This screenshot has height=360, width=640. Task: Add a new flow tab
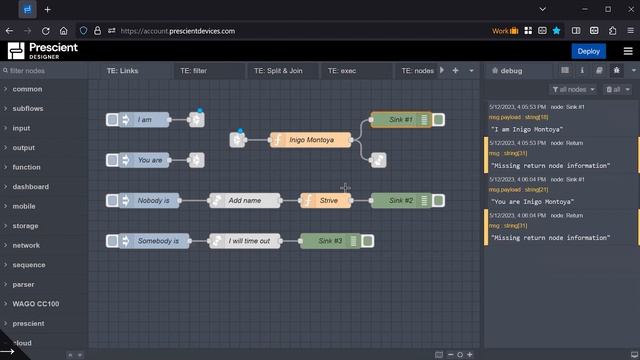pos(456,71)
